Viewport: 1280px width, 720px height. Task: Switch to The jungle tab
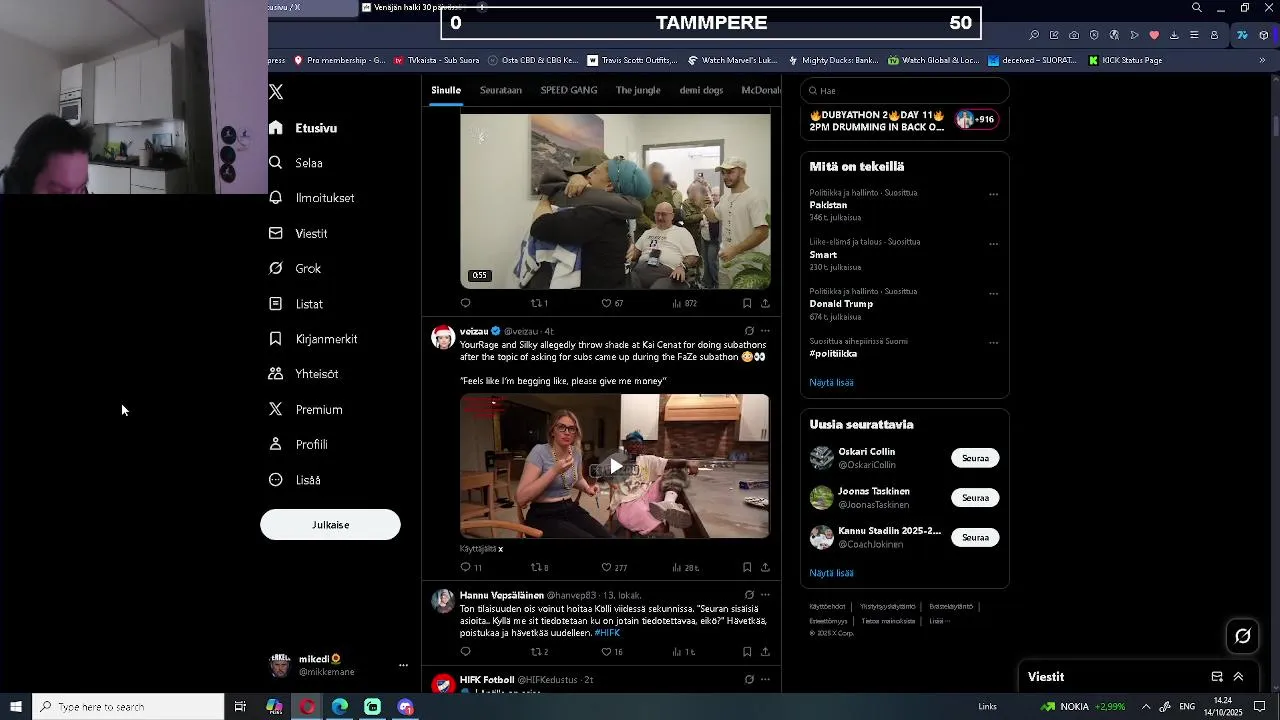[x=638, y=90]
